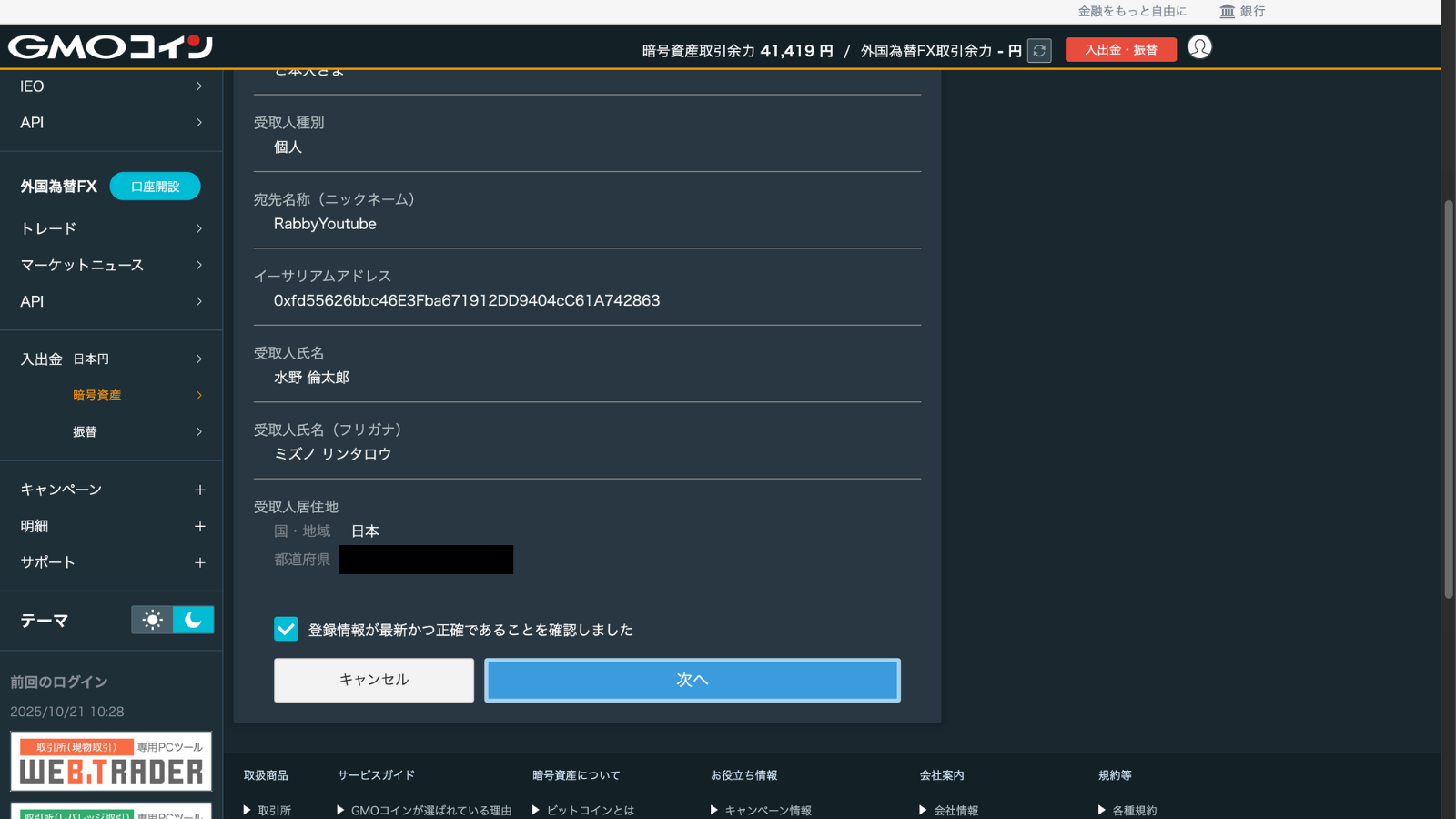Select 暗号資産 under deposits and withdrawals

point(97,395)
